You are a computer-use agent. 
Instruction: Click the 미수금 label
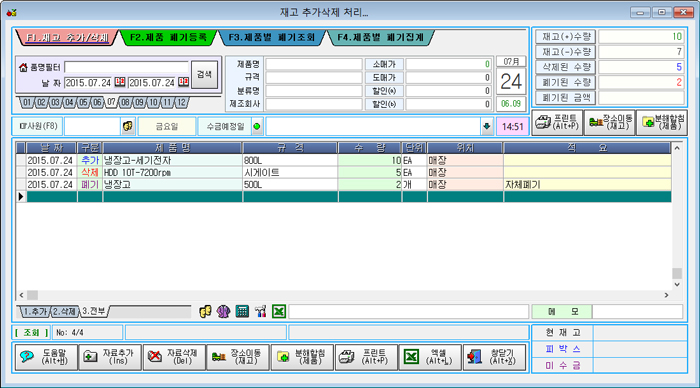pyautogui.click(x=562, y=366)
